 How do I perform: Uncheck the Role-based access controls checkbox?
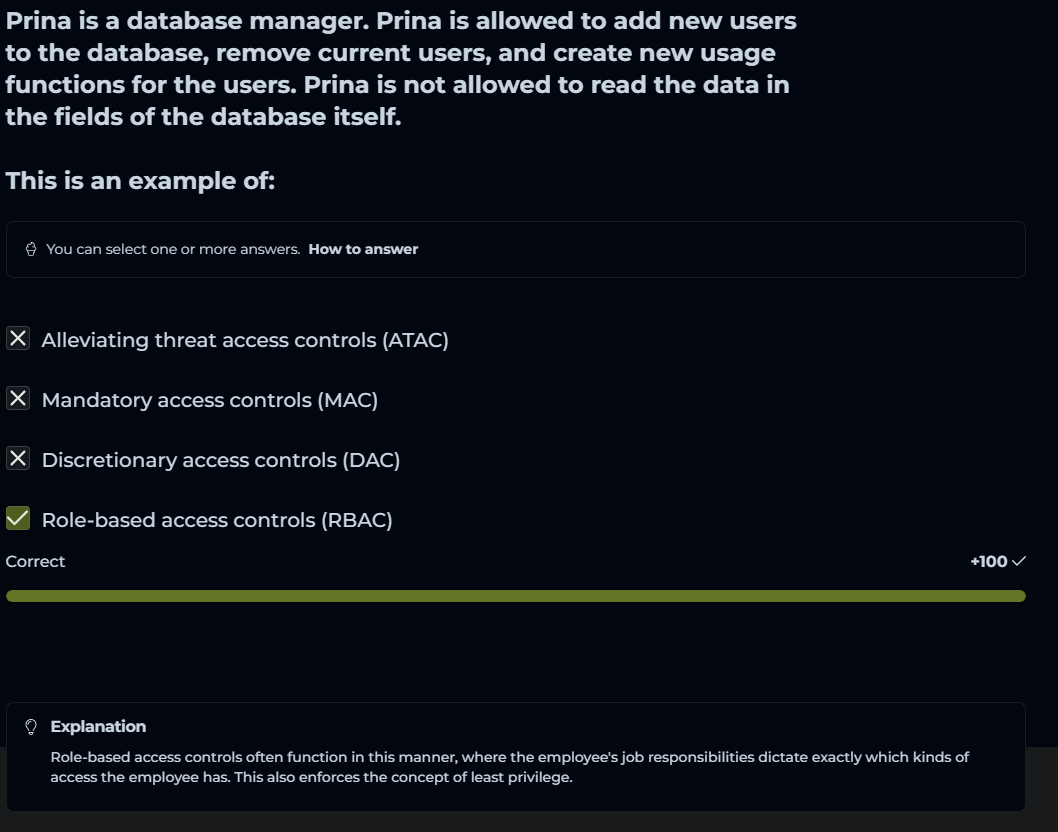click(x=18, y=518)
